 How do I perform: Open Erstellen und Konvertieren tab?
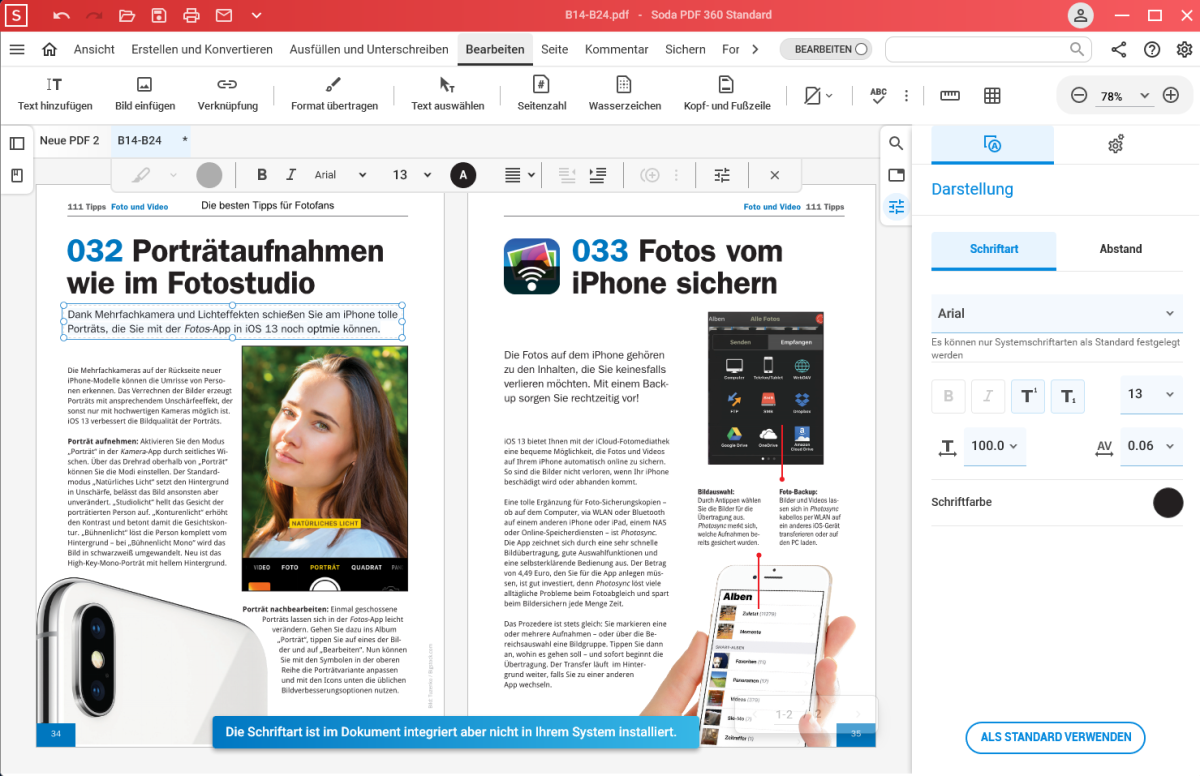202,49
